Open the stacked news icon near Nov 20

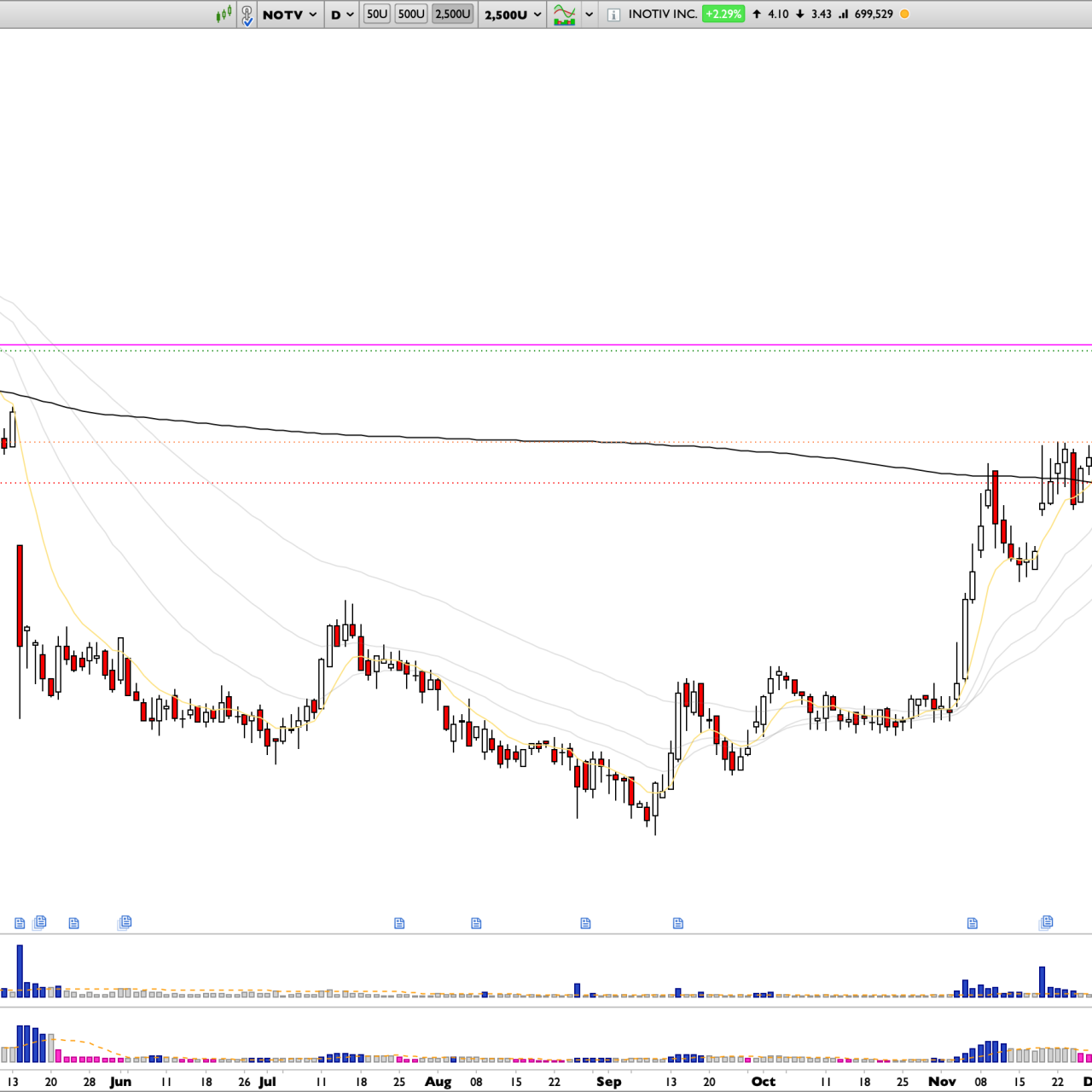coord(1046,922)
